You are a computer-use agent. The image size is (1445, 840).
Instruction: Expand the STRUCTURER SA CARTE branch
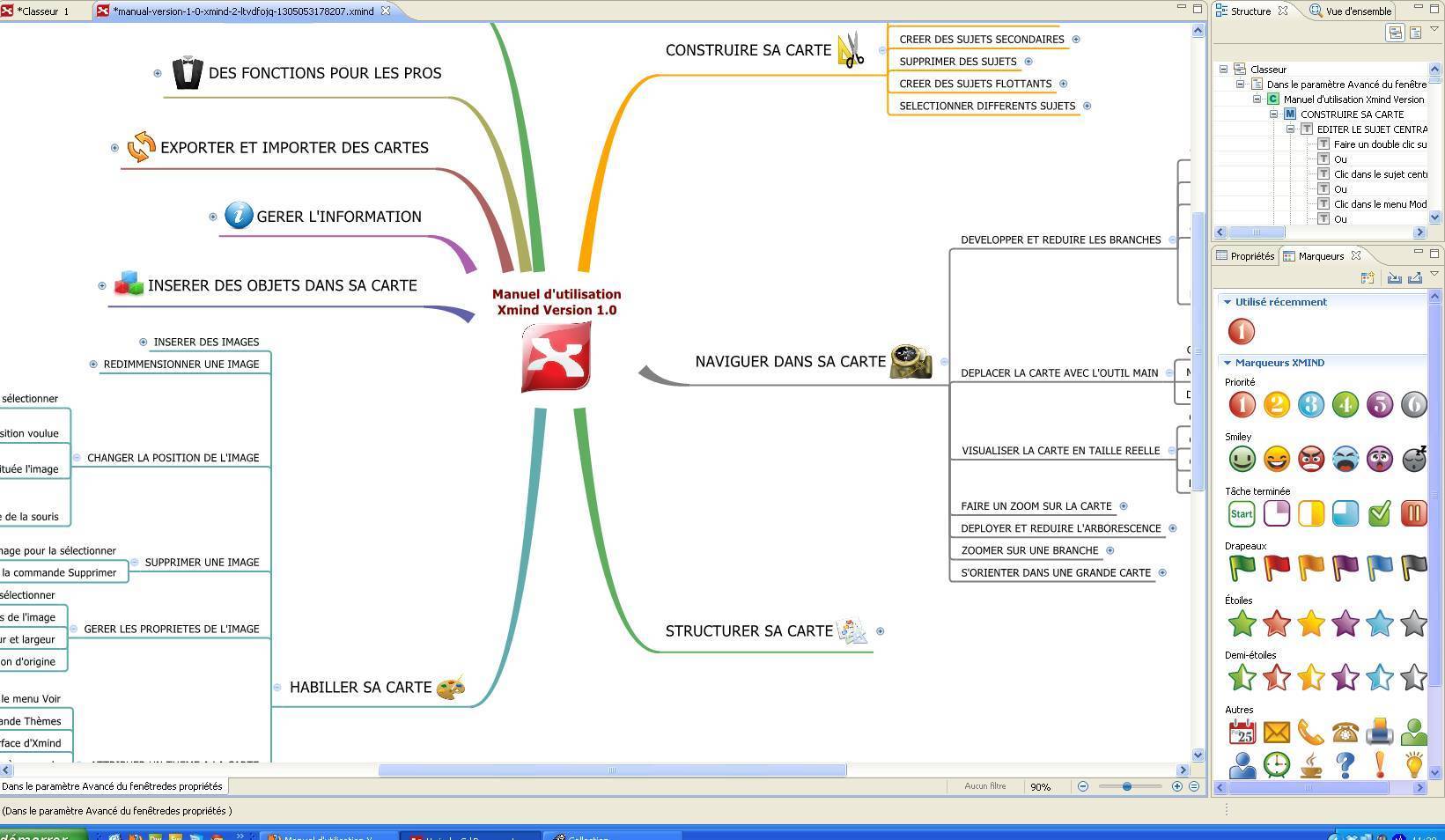click(880, 631)
